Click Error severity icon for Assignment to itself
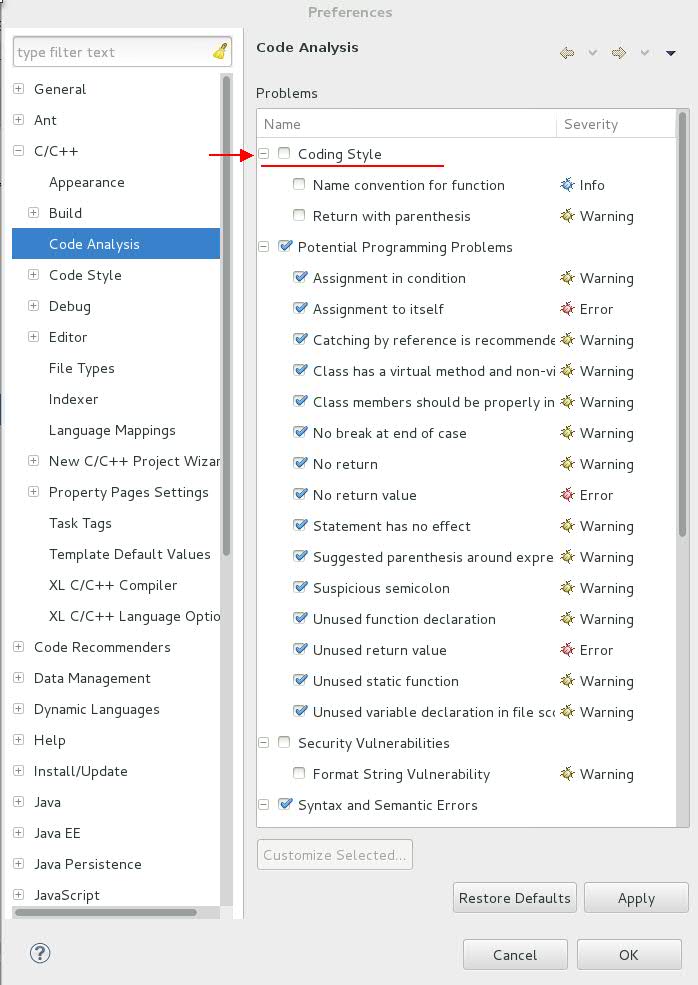This screenshot has width=698, height=985. 568,309
